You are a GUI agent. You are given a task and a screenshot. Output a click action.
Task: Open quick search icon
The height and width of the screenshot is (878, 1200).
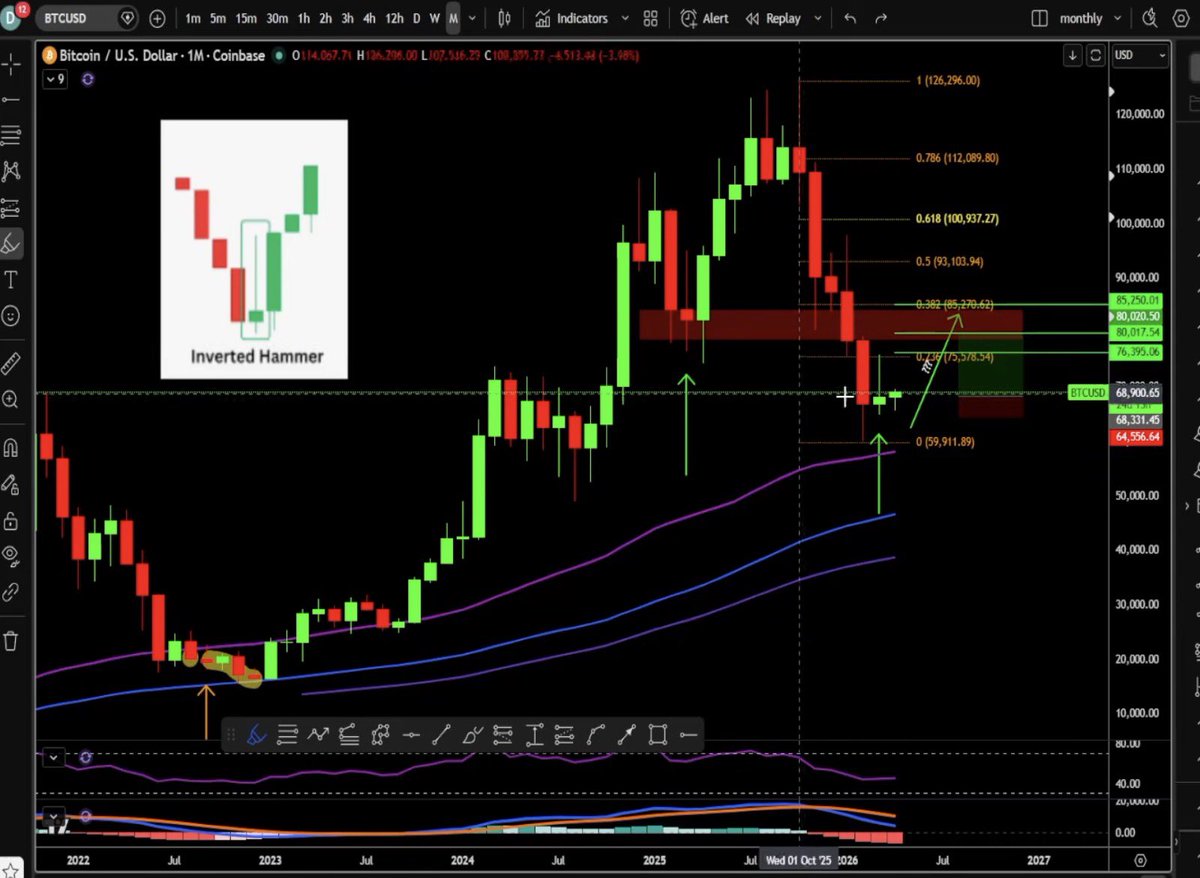pos(1151,17)
